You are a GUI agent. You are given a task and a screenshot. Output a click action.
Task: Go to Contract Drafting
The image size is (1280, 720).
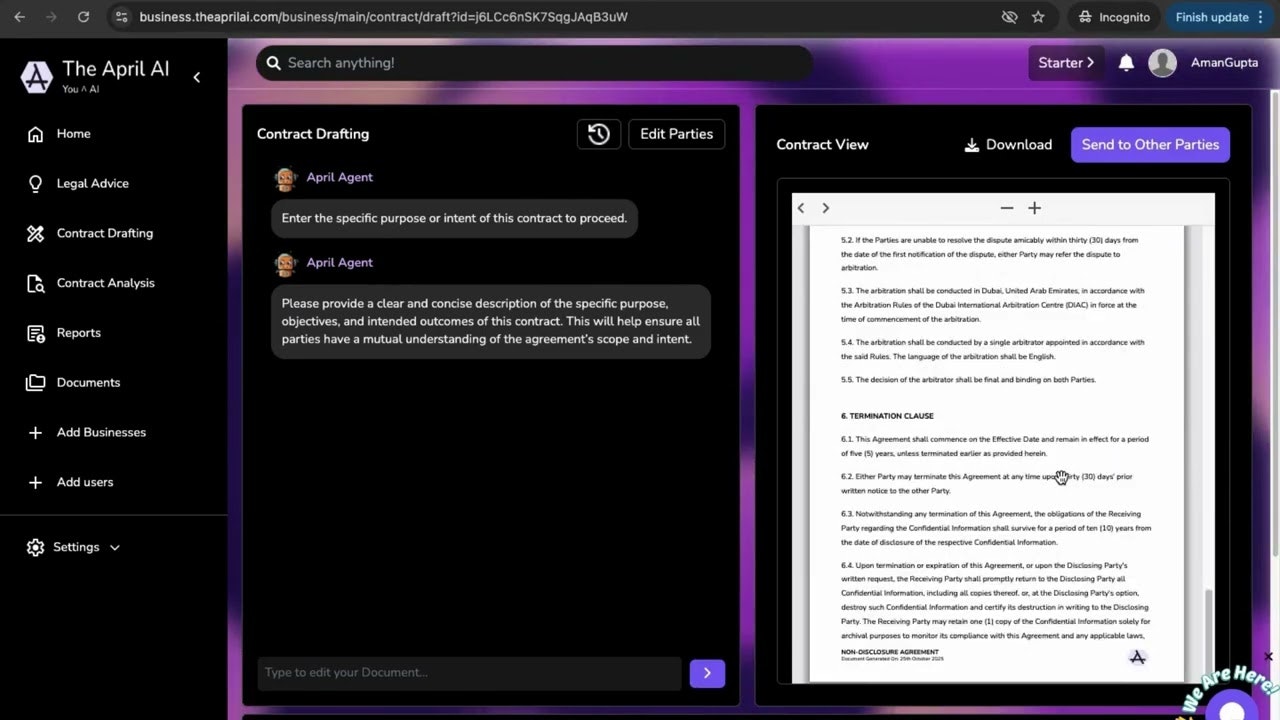click(105, 233)
